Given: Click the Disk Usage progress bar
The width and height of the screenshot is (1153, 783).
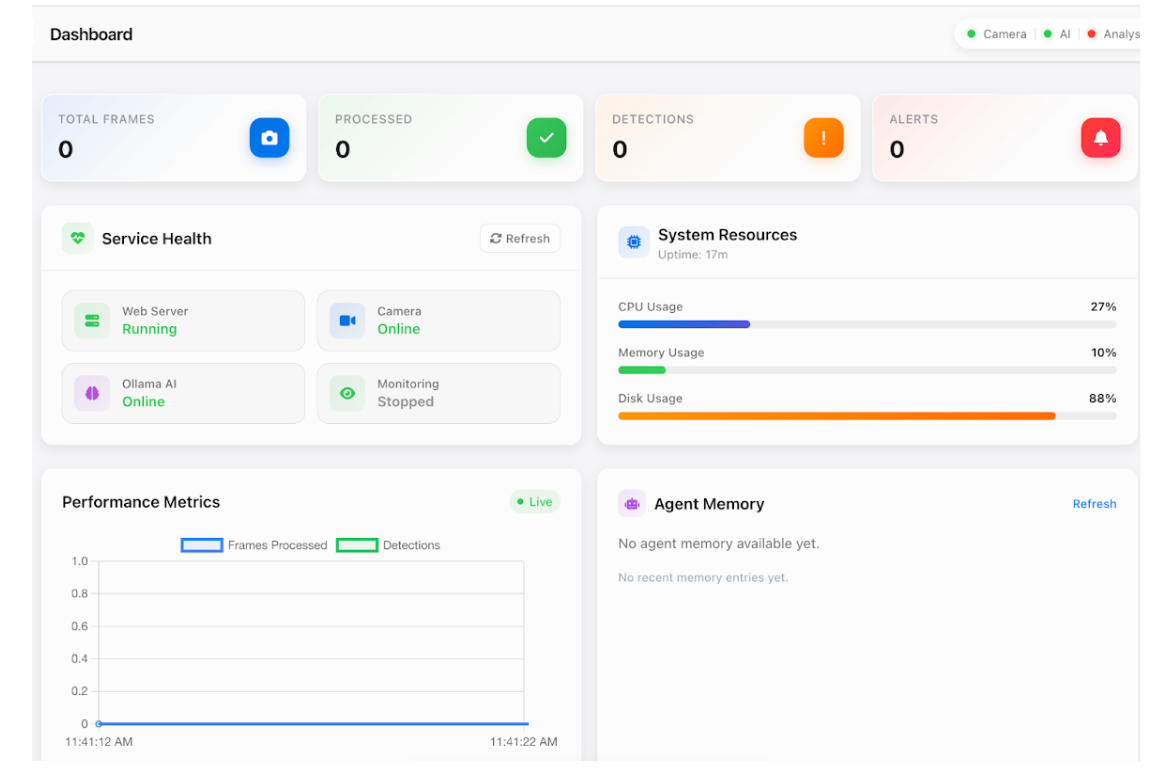Looking at the screenshot, I should tap(866, 416).
